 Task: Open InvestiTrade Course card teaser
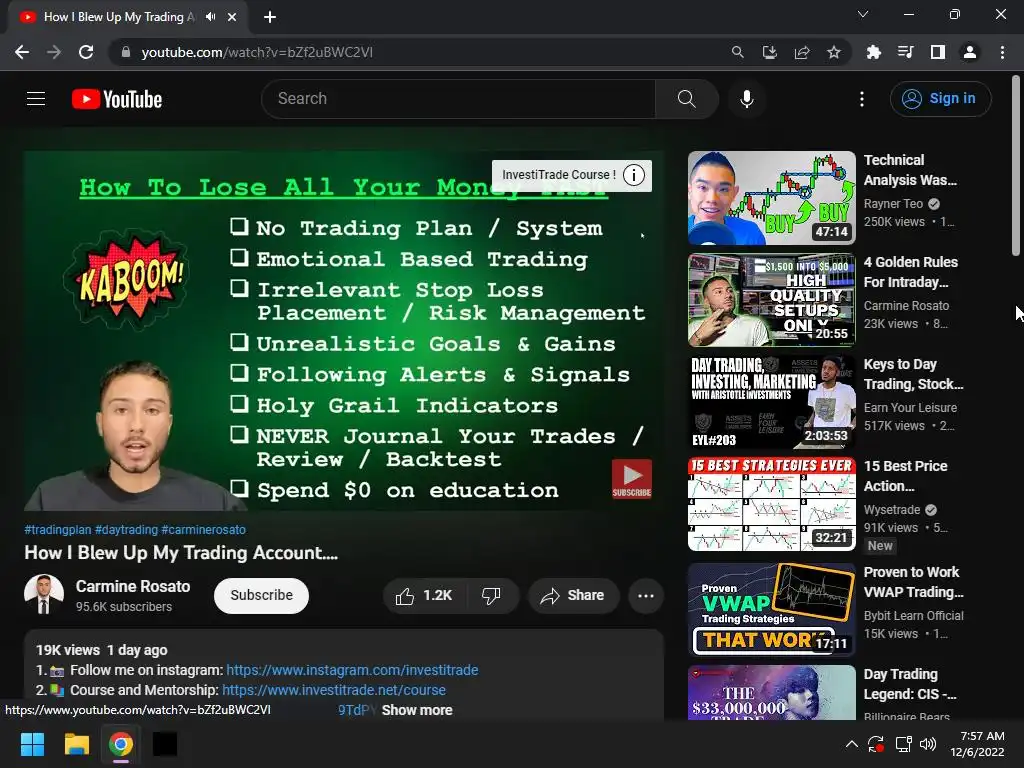[x=558, y=175]
